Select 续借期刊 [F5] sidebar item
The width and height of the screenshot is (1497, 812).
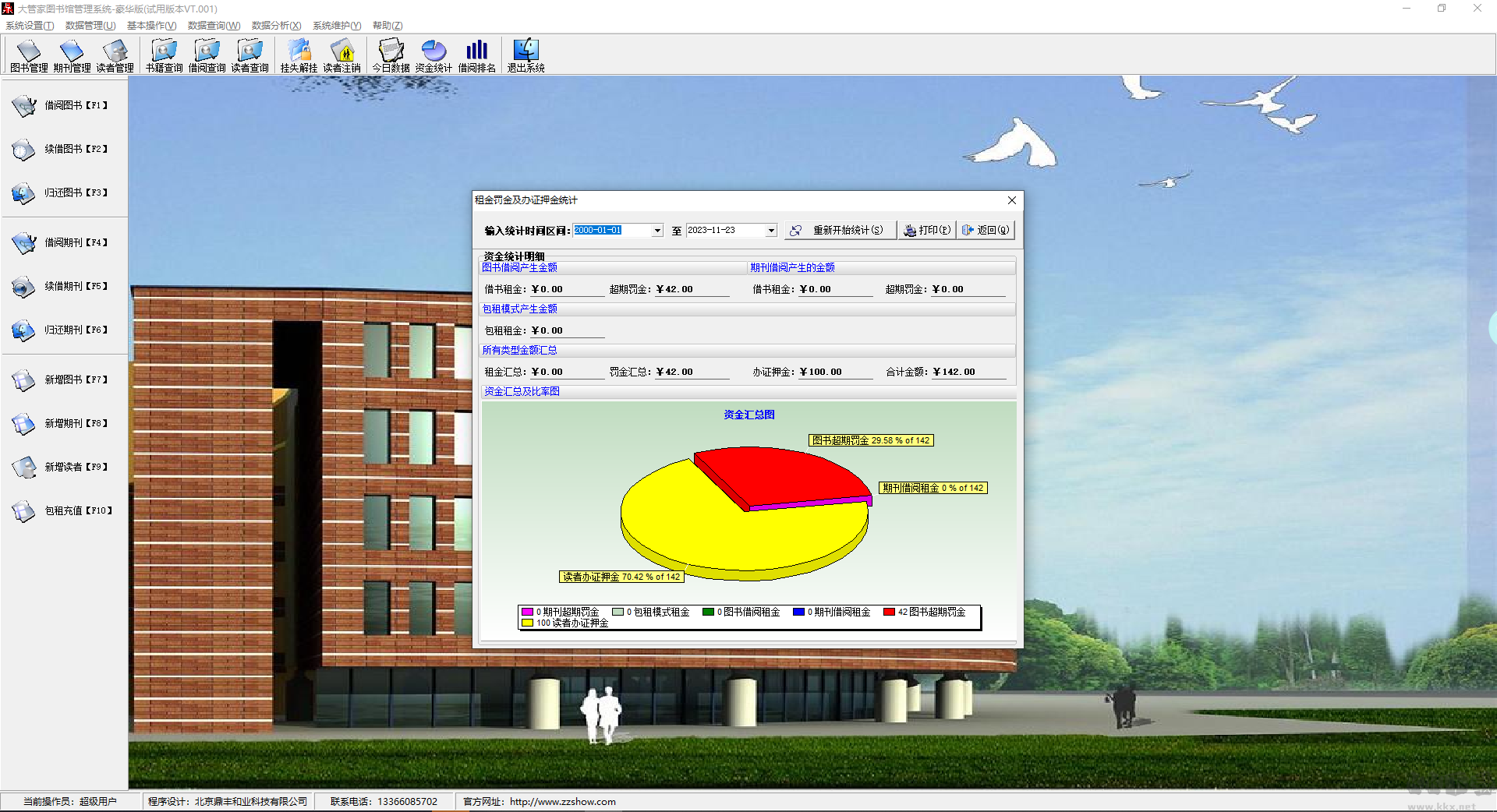[60, 286]
